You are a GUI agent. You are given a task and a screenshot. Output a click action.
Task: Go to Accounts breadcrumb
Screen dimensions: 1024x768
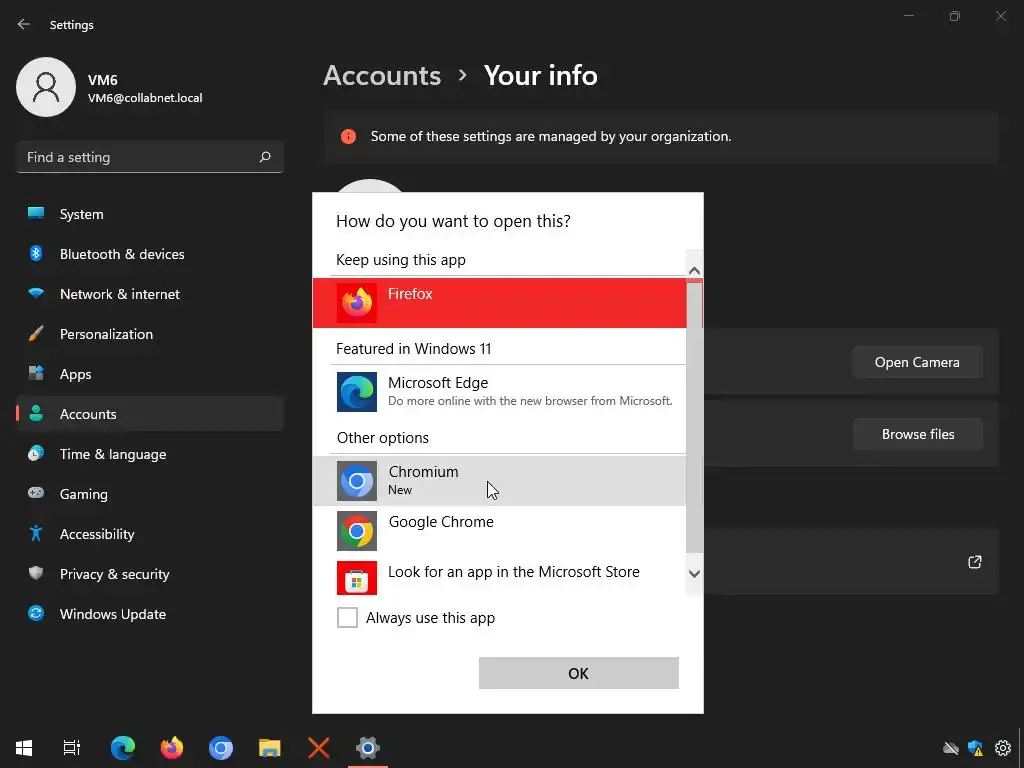[382, 76]
